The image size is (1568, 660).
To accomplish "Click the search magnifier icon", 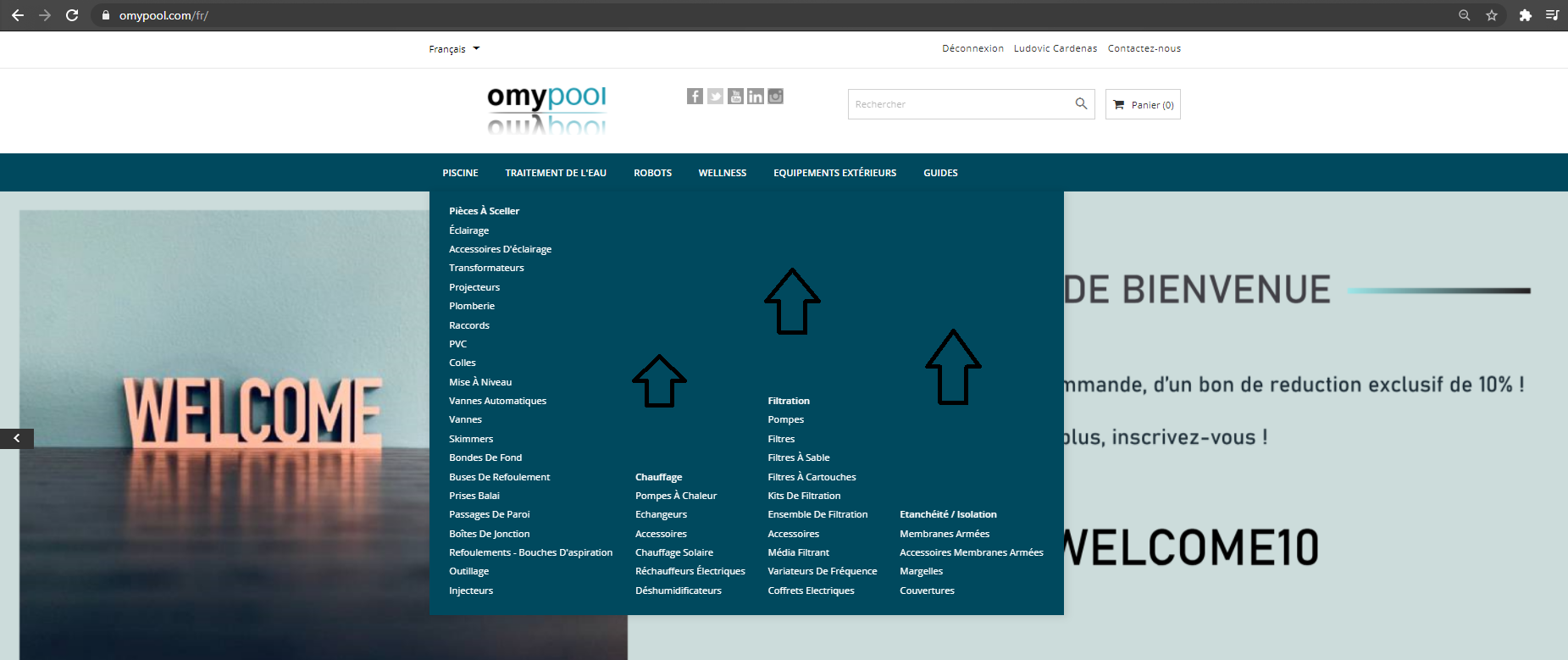I will click(x=1081, y=103).
